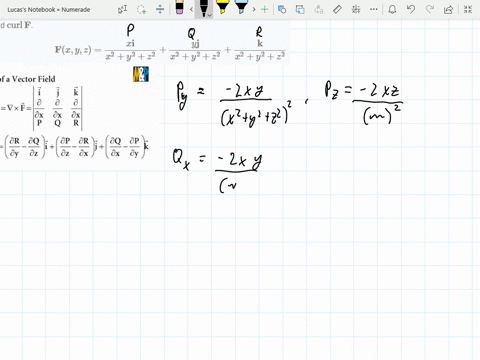Open the Ruler tool
The width and height of the screenshot is (480, 360).
coord(337,9)
